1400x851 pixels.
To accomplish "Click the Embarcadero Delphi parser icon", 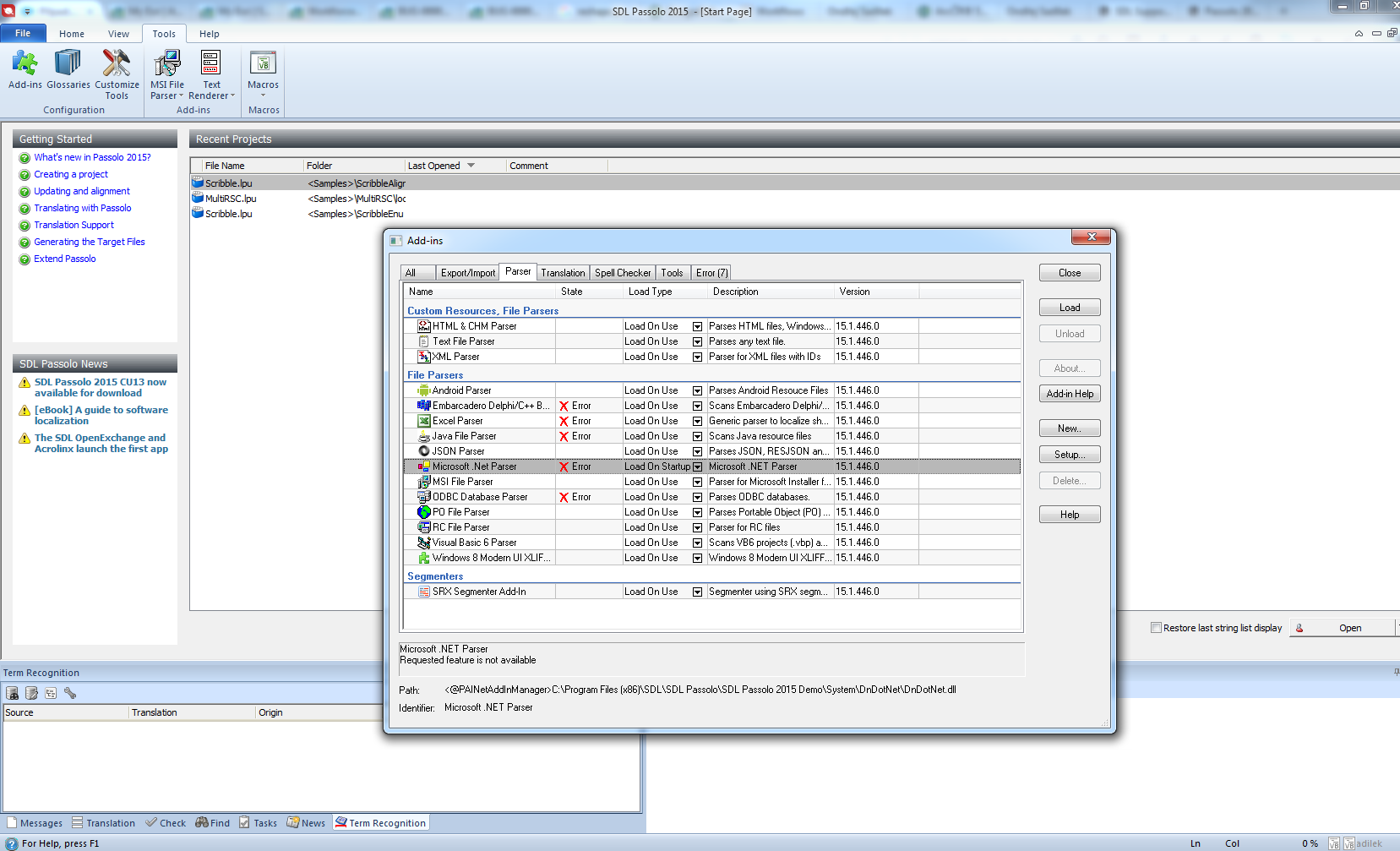I will 424,406.
